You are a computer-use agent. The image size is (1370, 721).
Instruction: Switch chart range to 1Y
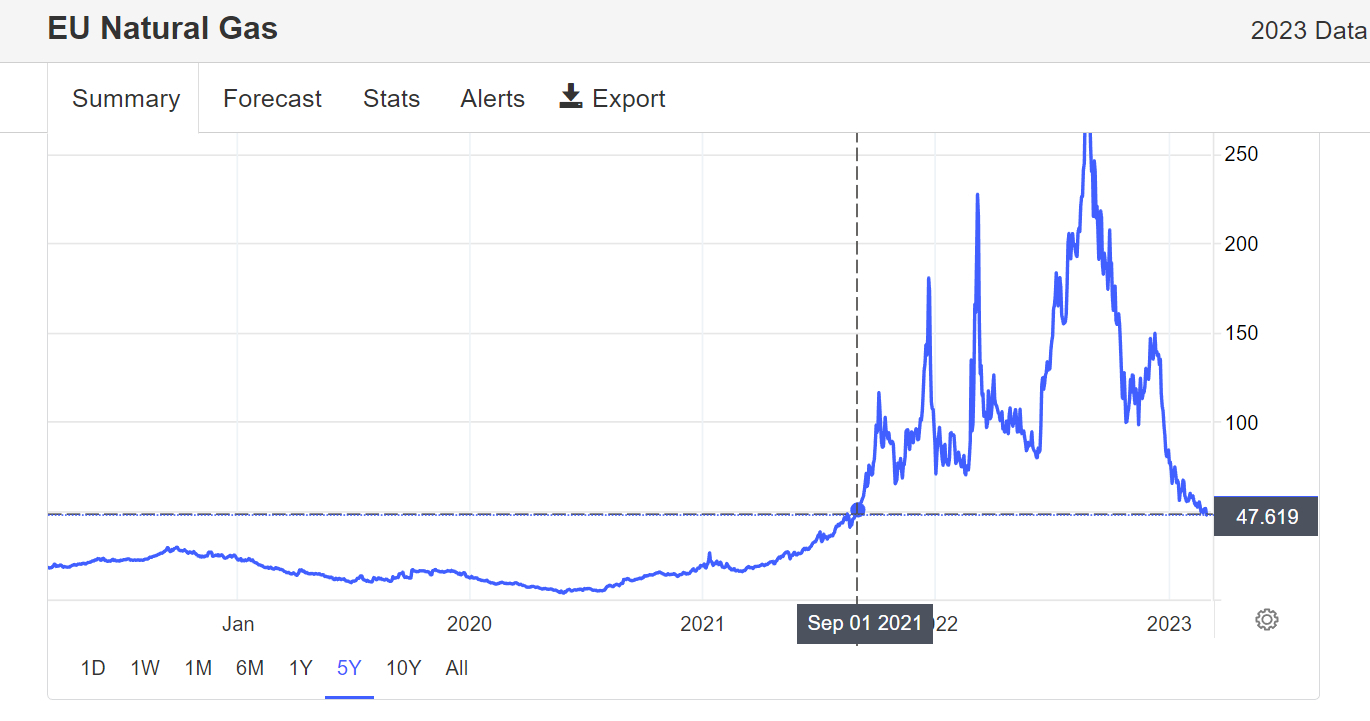[x=300, y=668]
